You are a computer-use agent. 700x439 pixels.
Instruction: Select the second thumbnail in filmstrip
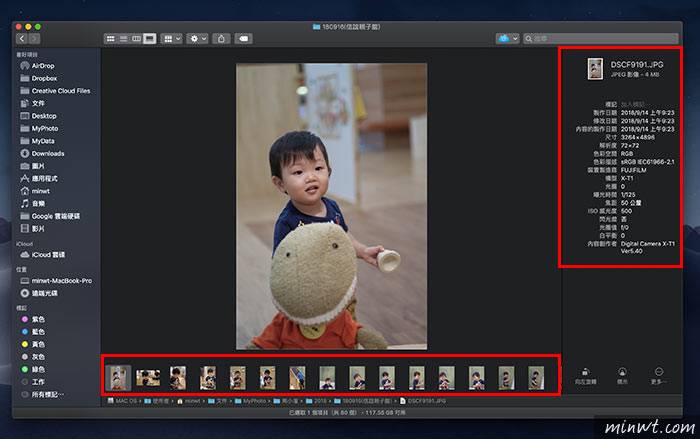(x=148, y=376)
